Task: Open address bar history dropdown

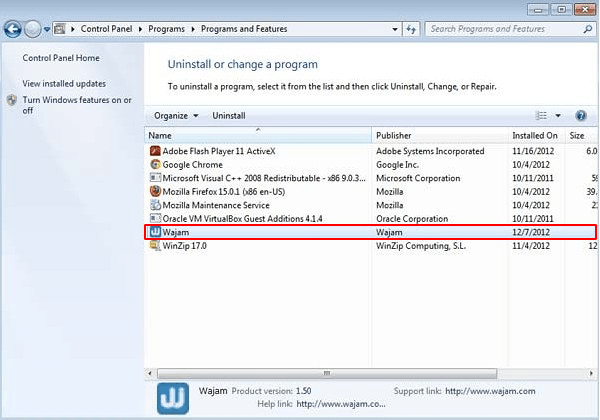Action: (395, 29)
